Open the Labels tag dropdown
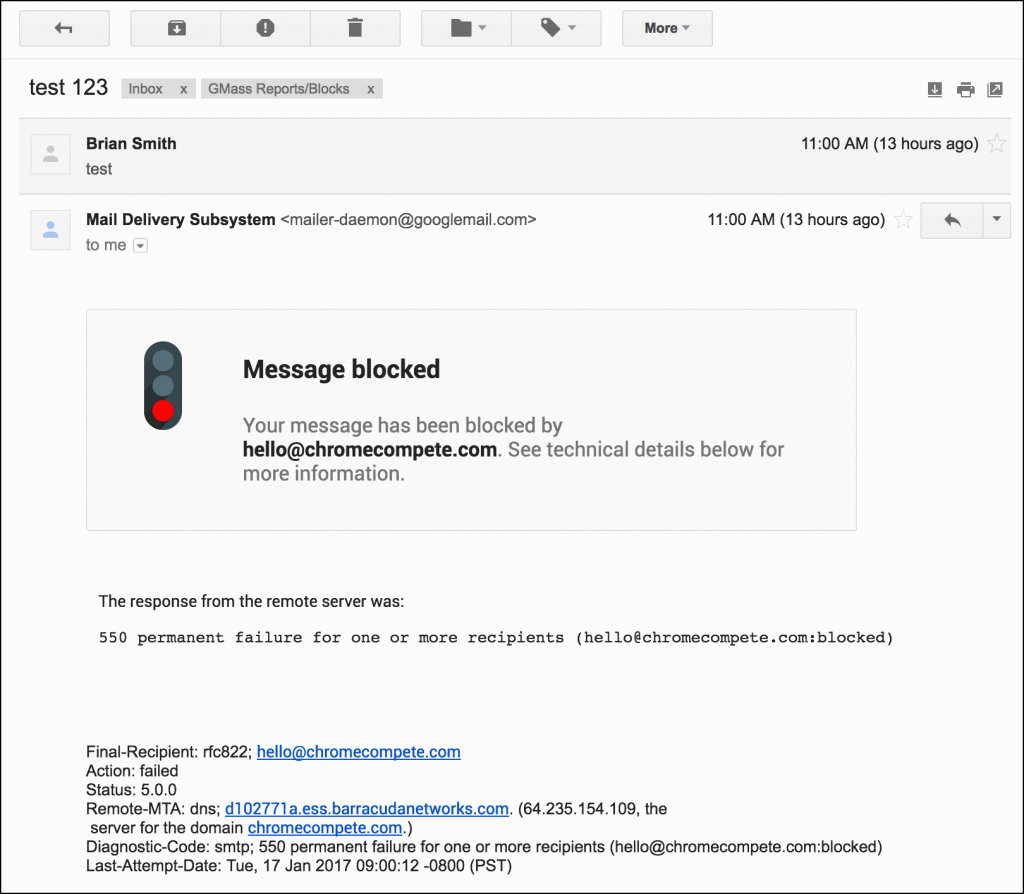This screenshot has width=1024, height=894. click(557, 28)
